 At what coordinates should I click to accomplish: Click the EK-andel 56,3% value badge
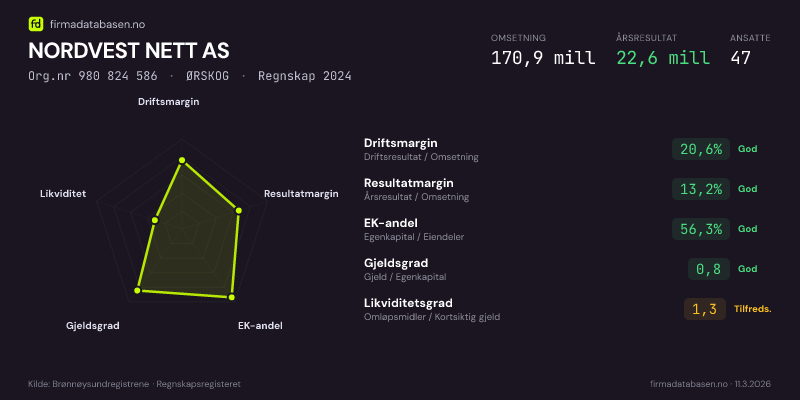pos(700,229)
